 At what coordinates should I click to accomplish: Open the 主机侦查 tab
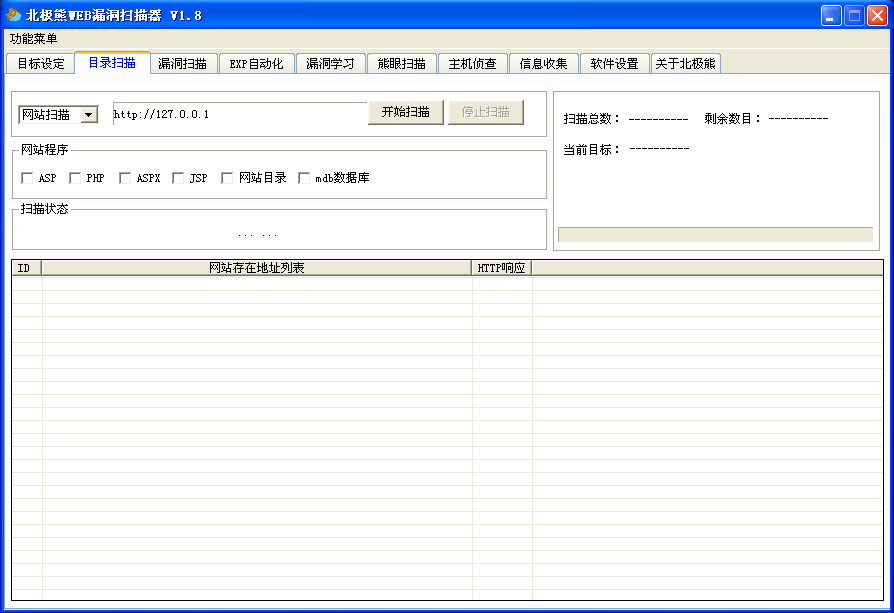click(473, 63)
